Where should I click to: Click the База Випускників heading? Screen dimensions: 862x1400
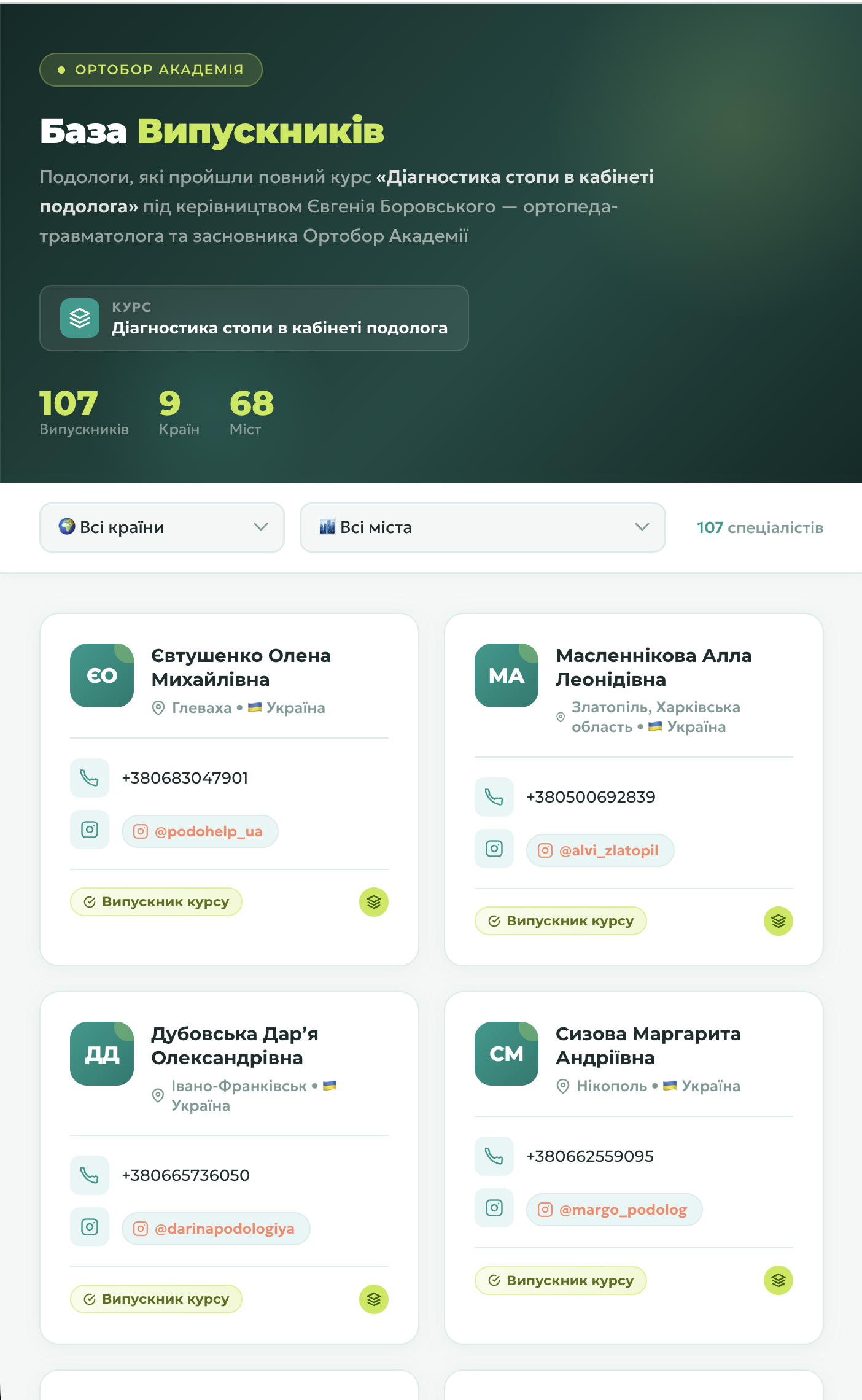[212, 131]
